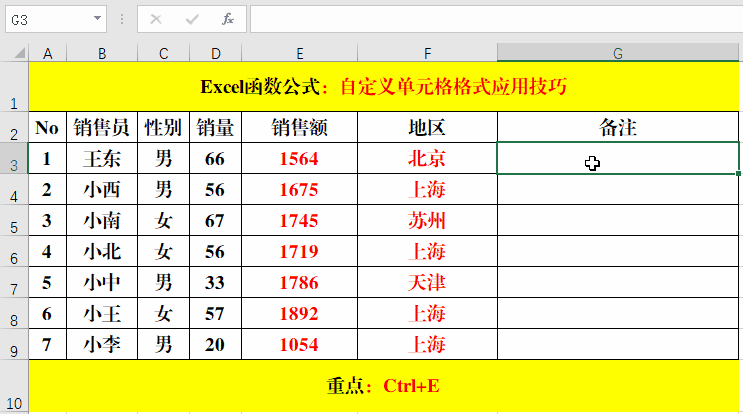
Task: Select column B header
Action: click(102, 53)
